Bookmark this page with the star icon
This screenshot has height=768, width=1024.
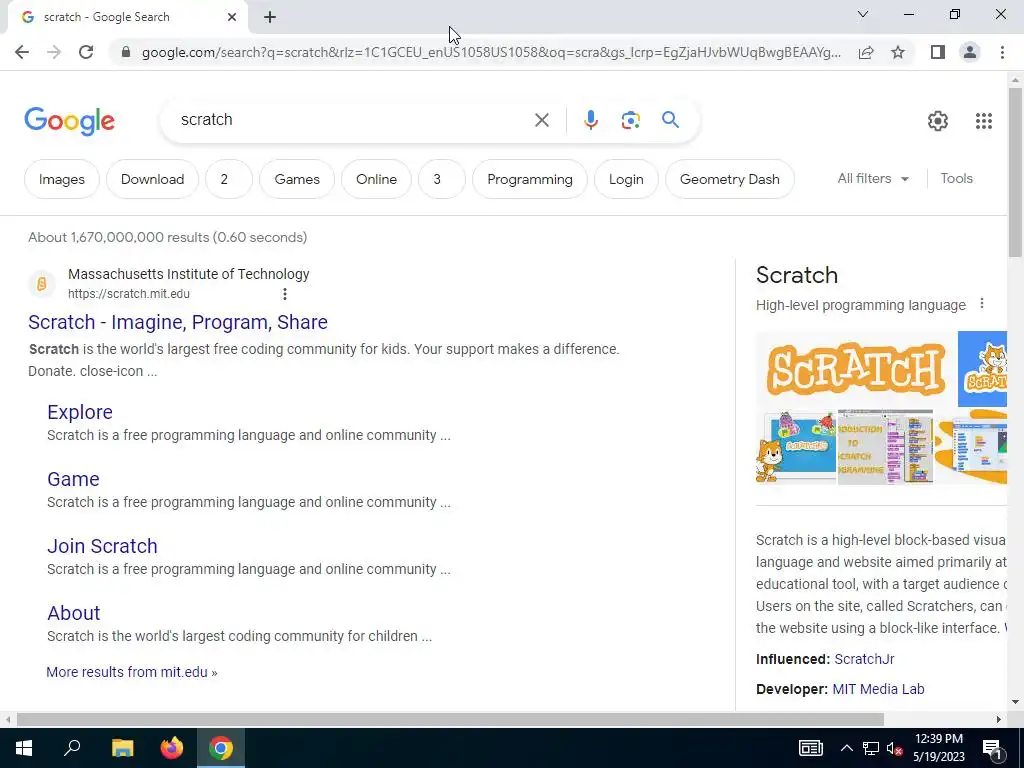pyautogui.click(x=898, y=52)
